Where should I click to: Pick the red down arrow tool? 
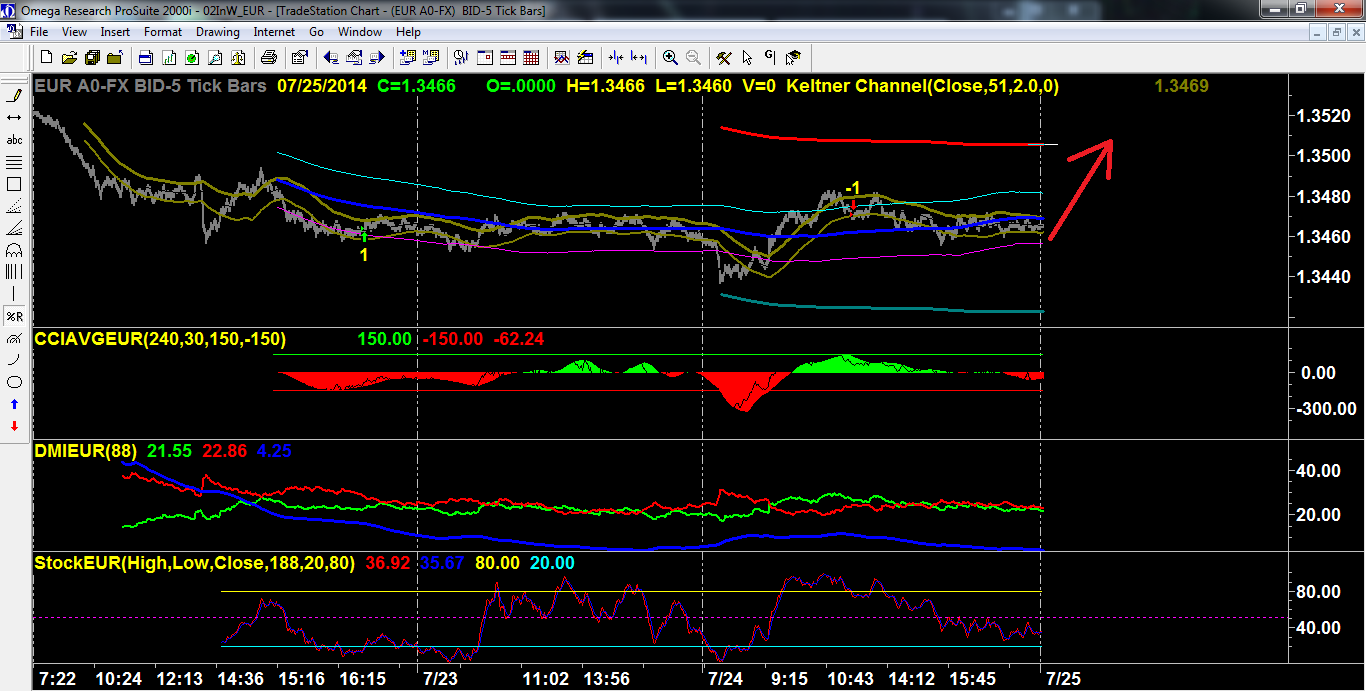tap(14, 426)
